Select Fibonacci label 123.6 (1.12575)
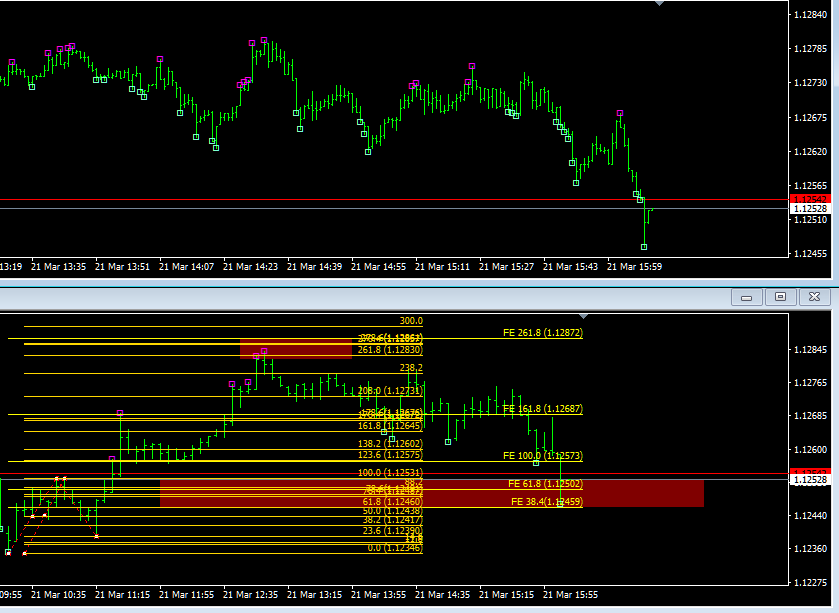Screen dimensions: 839x613 (x=390, y=455)
